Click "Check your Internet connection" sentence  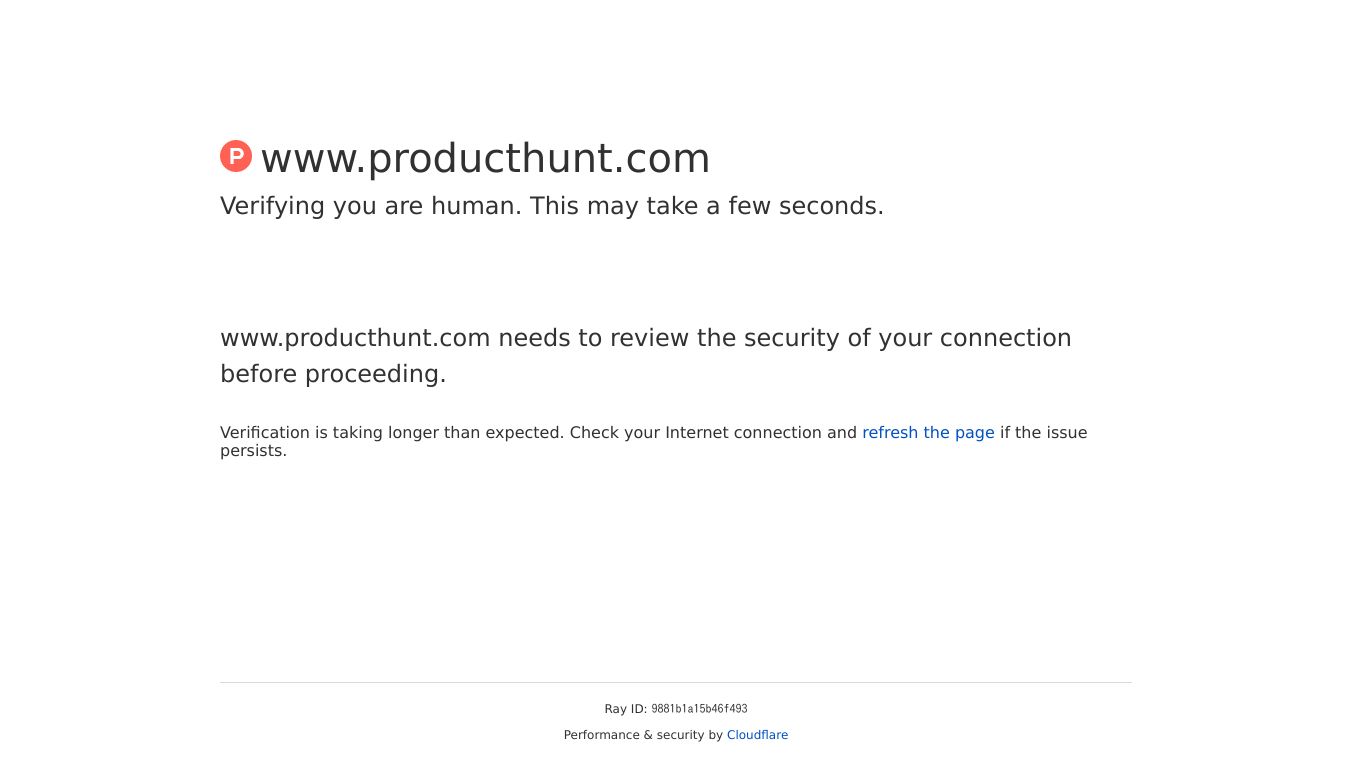[x=713, y=433]
